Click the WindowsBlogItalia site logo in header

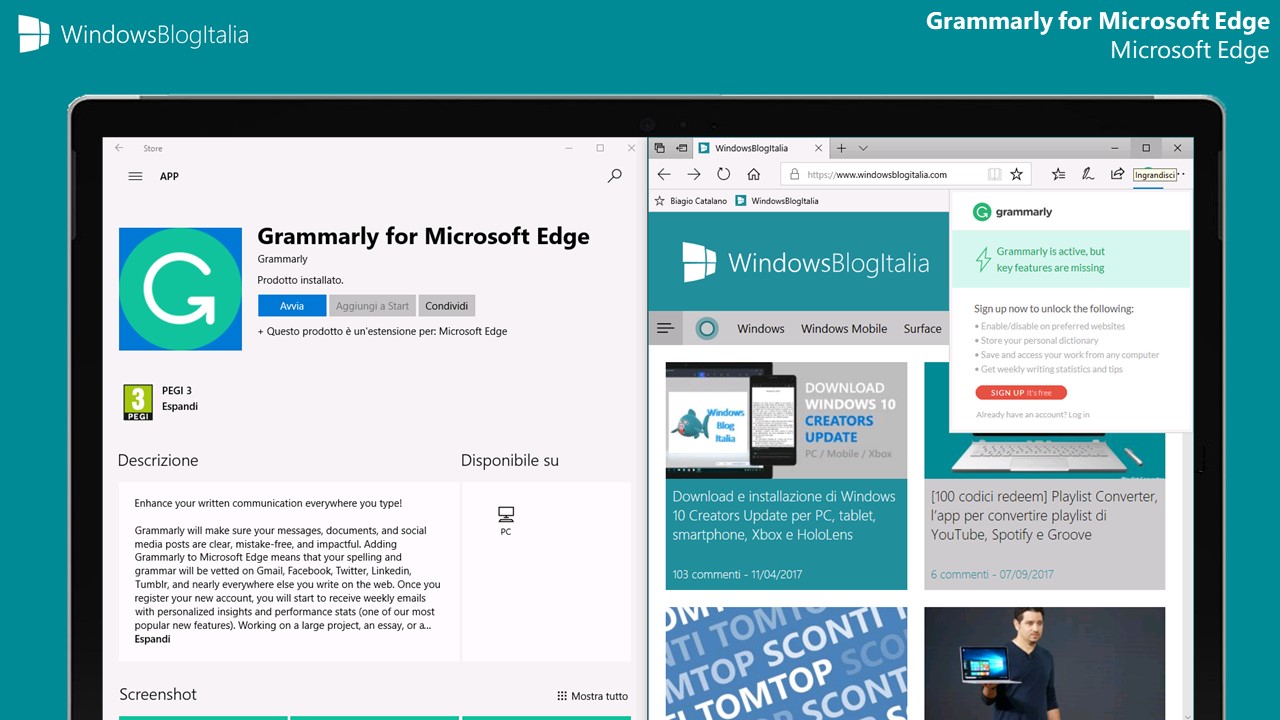806,262
